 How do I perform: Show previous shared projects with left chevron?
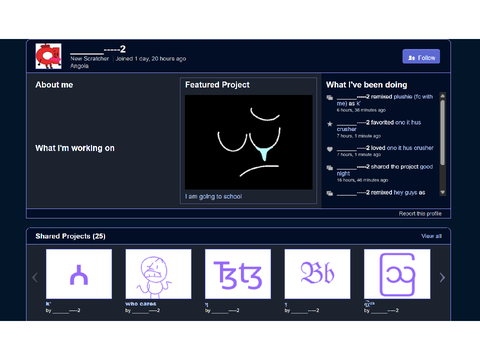35,277
